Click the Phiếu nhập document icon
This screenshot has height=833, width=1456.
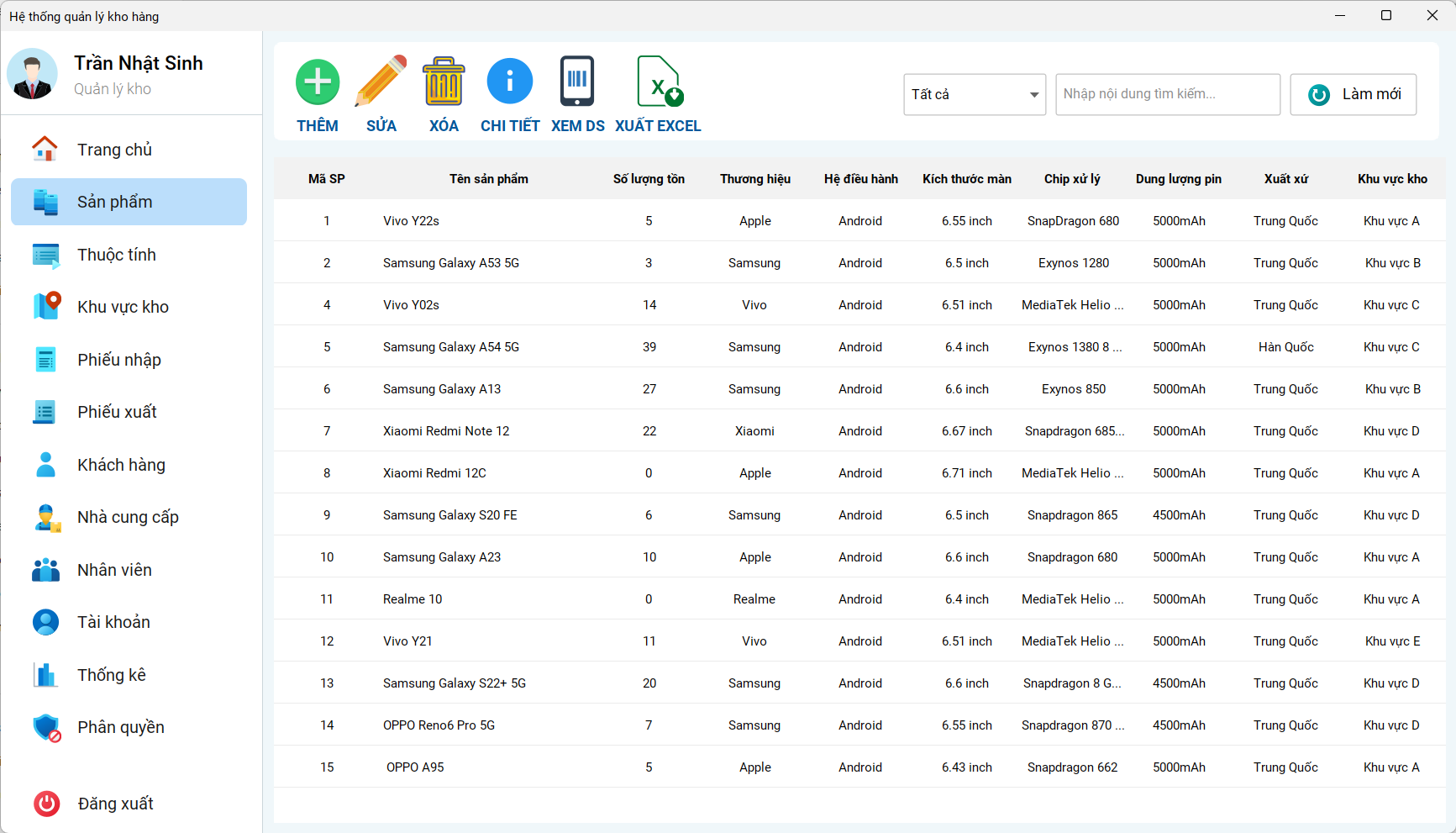pos(45,360)
